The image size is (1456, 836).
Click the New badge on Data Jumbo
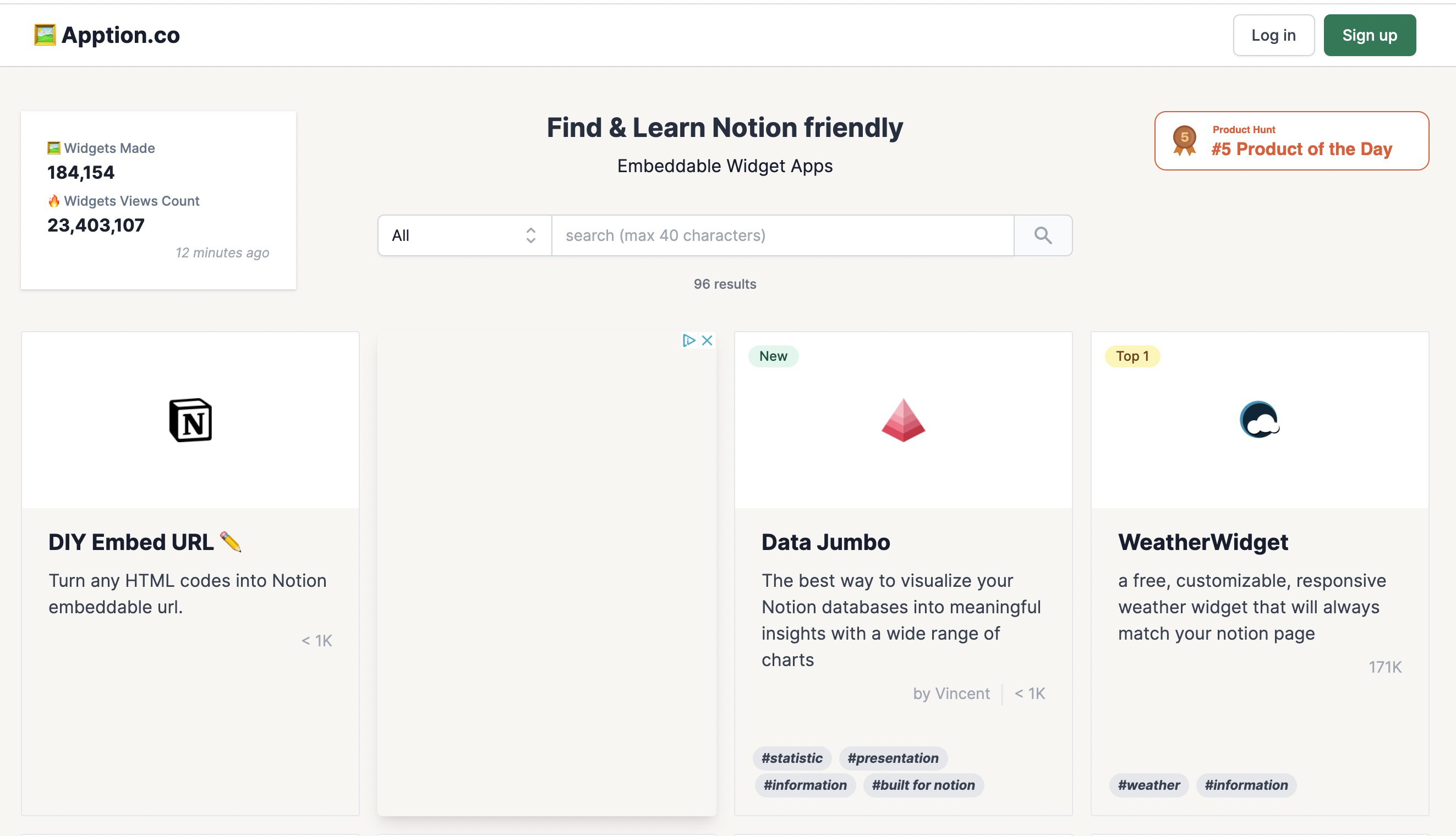(773, 356)
